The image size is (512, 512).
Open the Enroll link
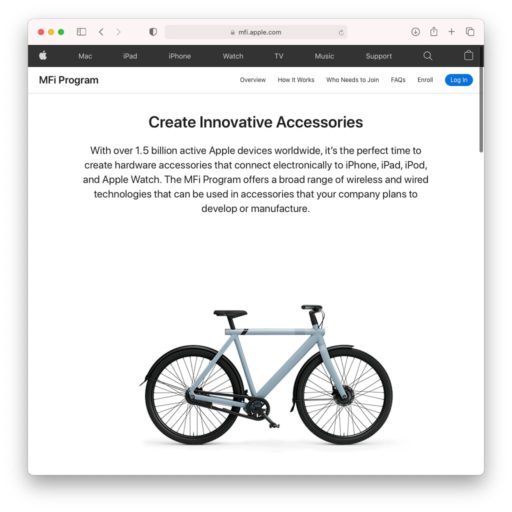point(425,80)
